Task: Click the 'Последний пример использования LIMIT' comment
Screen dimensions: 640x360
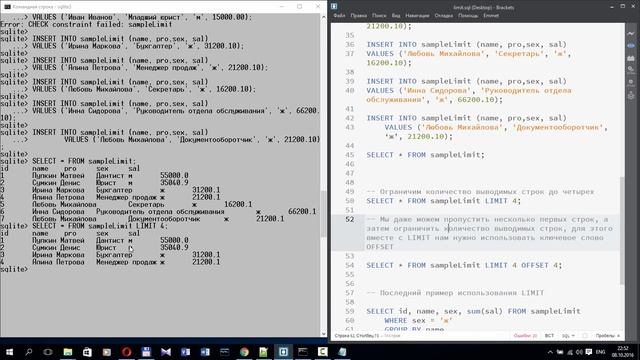Action: tap(455, 293)
